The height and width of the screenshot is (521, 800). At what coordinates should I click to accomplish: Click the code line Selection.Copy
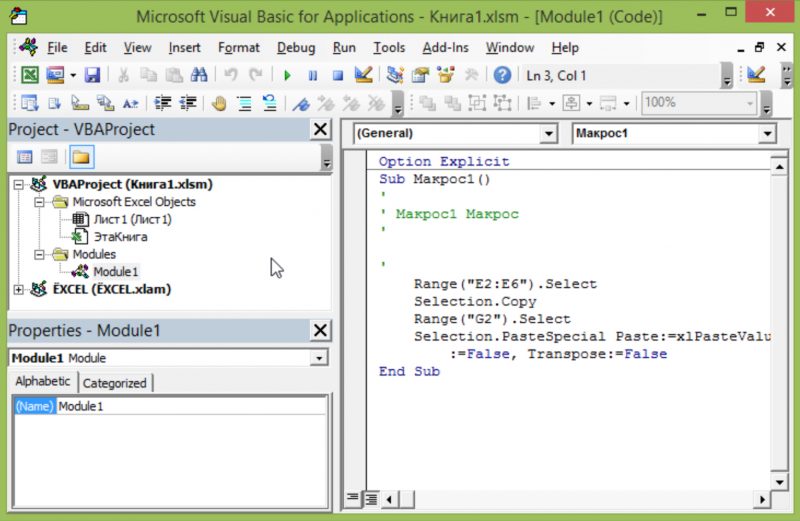point(475,302)
